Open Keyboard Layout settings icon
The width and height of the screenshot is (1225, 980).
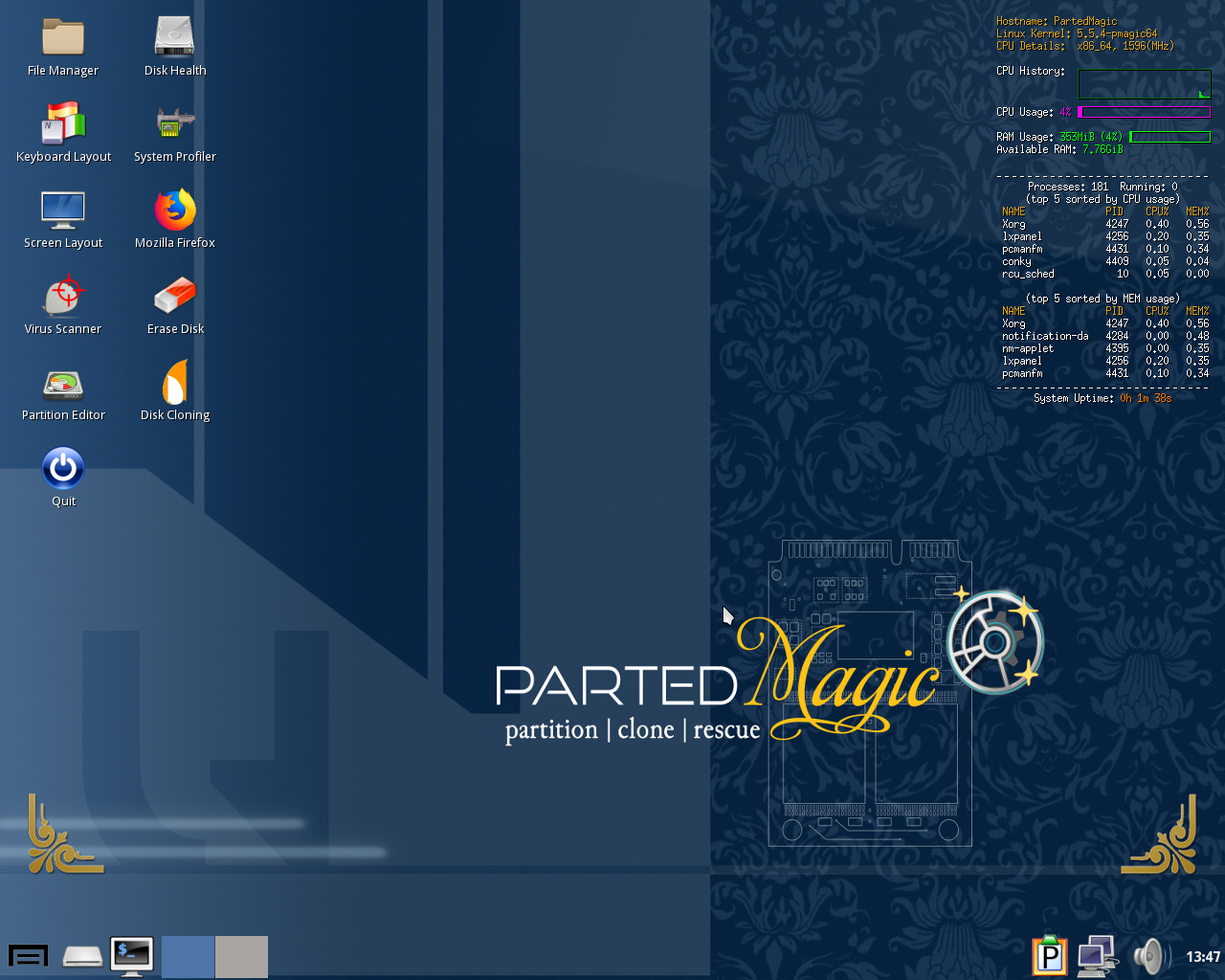pyautogui.click(x=63, y=124)
